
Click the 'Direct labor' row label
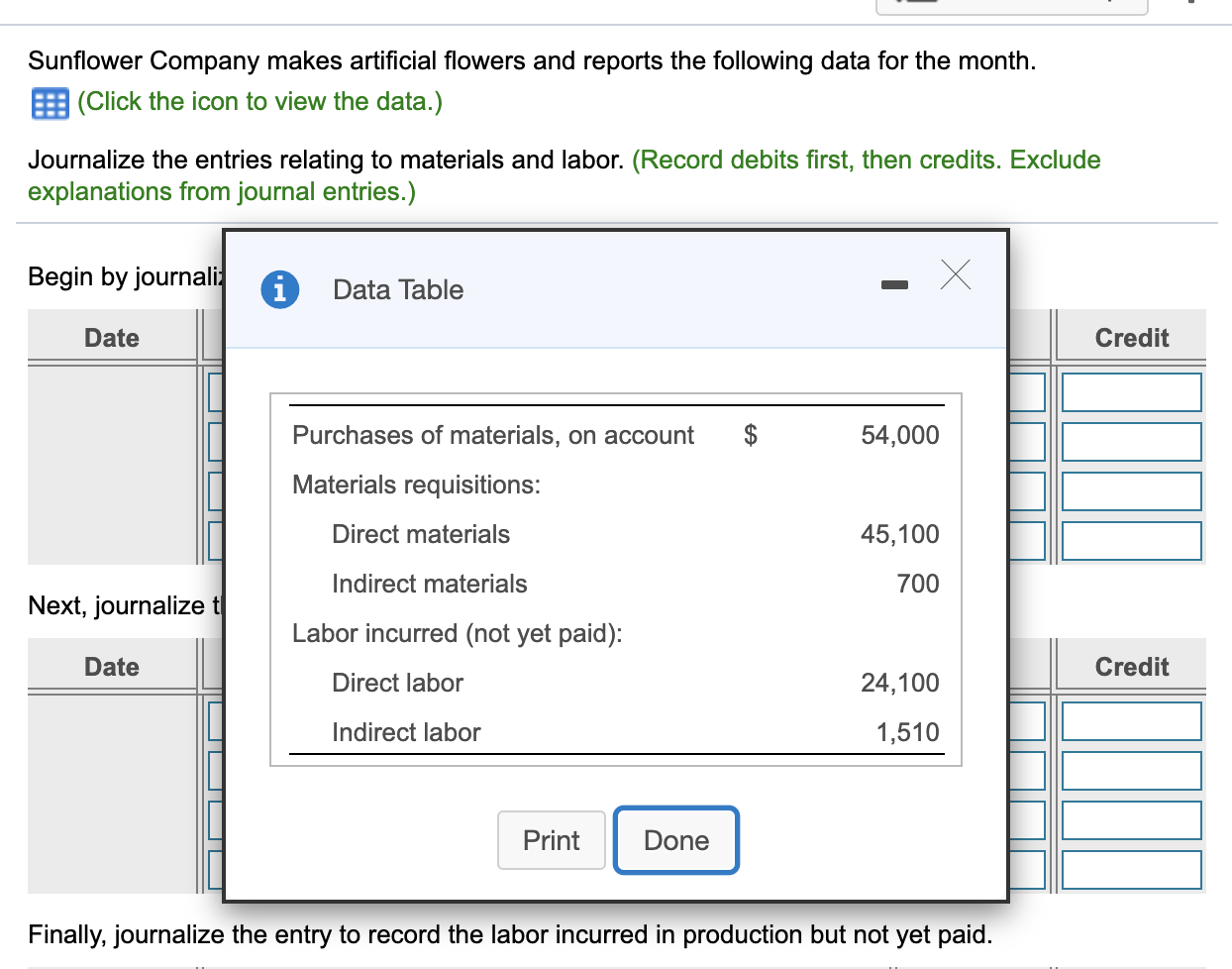(398, 683)
